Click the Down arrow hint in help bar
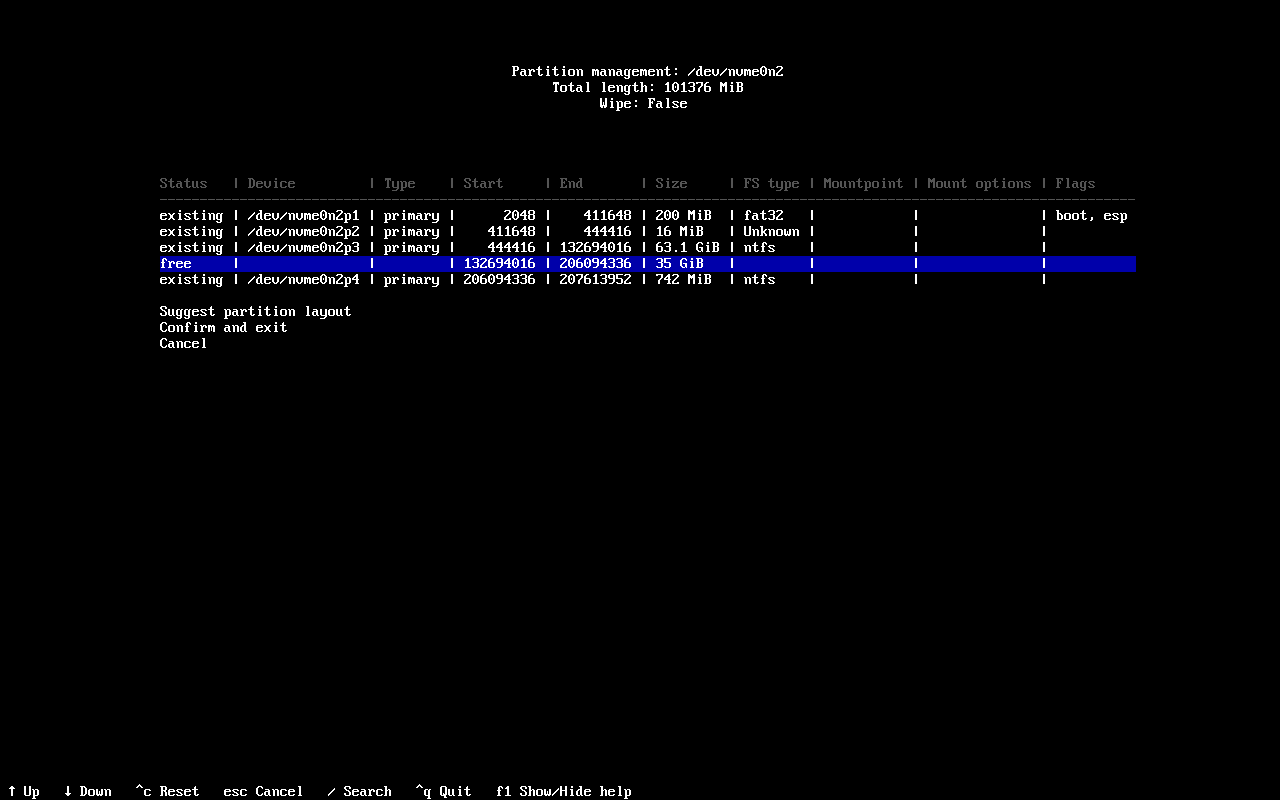This screenshot has width=1280, height=800. [88, 791]
